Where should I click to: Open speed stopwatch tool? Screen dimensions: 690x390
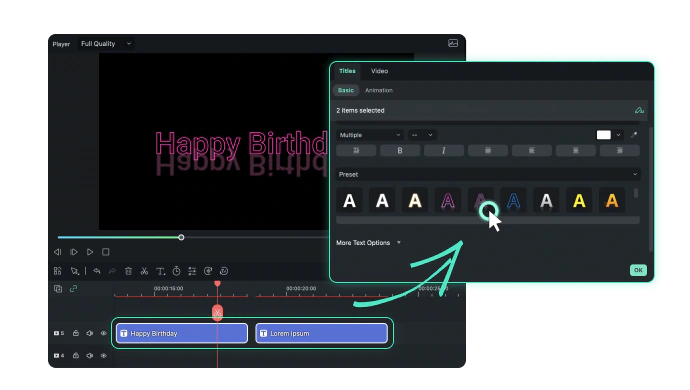pos(176,271)
